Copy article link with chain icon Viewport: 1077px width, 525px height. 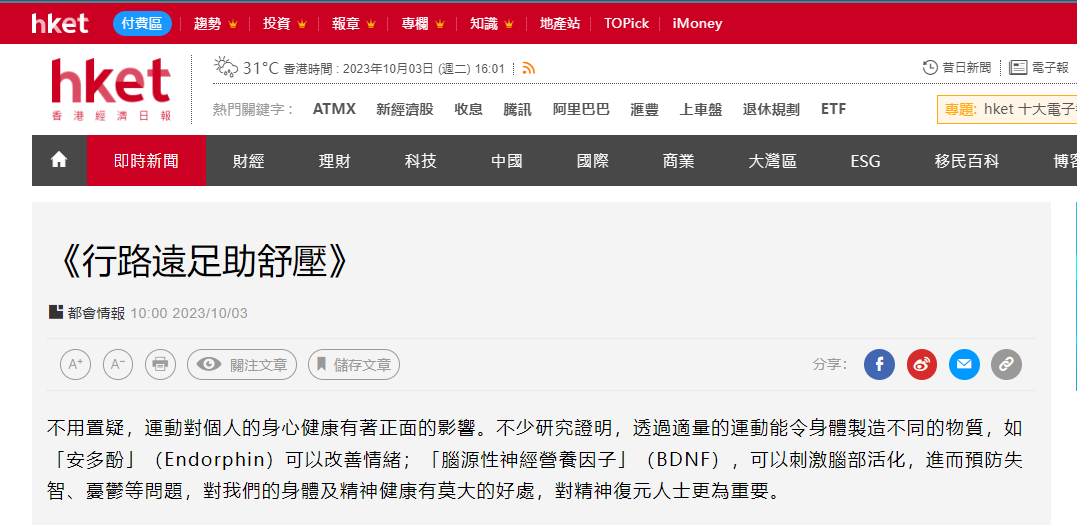coord(1006,365)
